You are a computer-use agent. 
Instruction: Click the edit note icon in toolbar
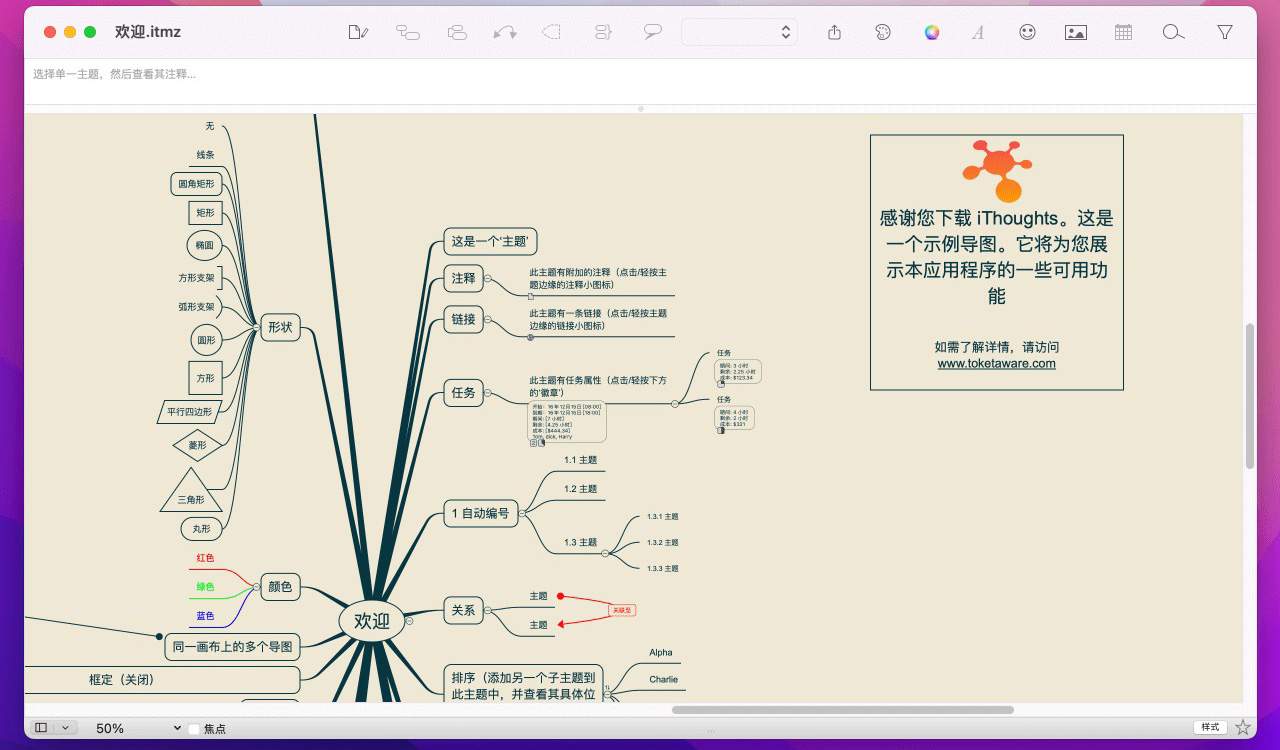[358, 32]
